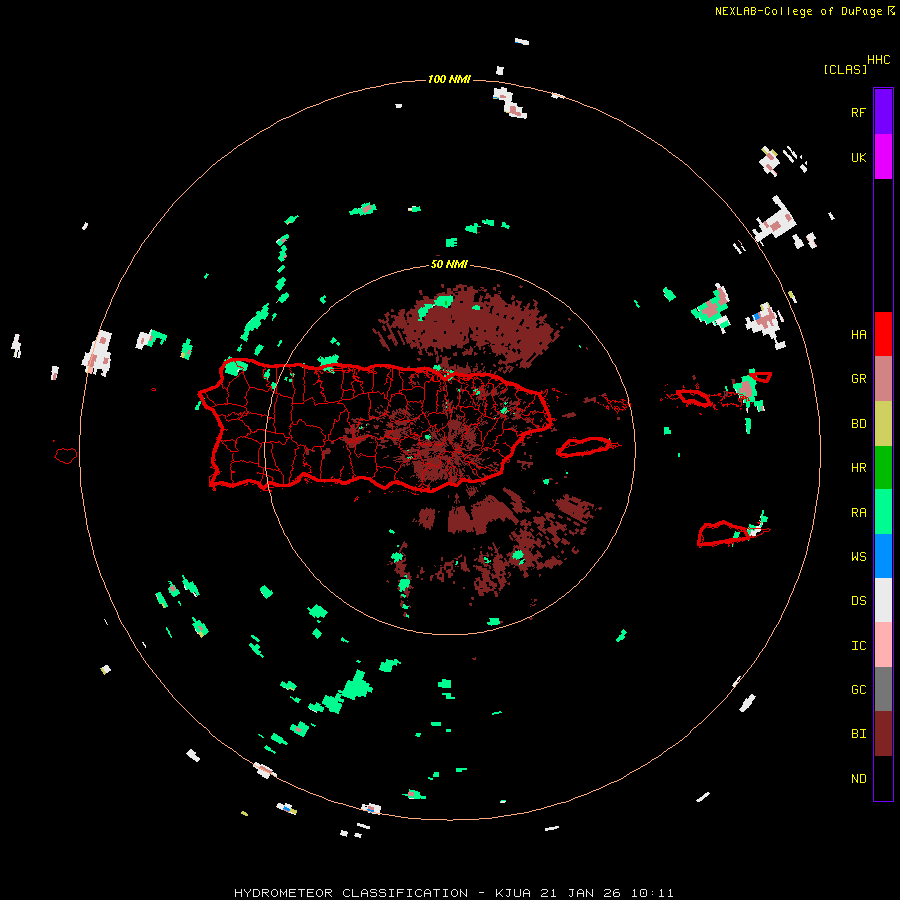
Task: Click the WS legend label
Action: [858, 557]
